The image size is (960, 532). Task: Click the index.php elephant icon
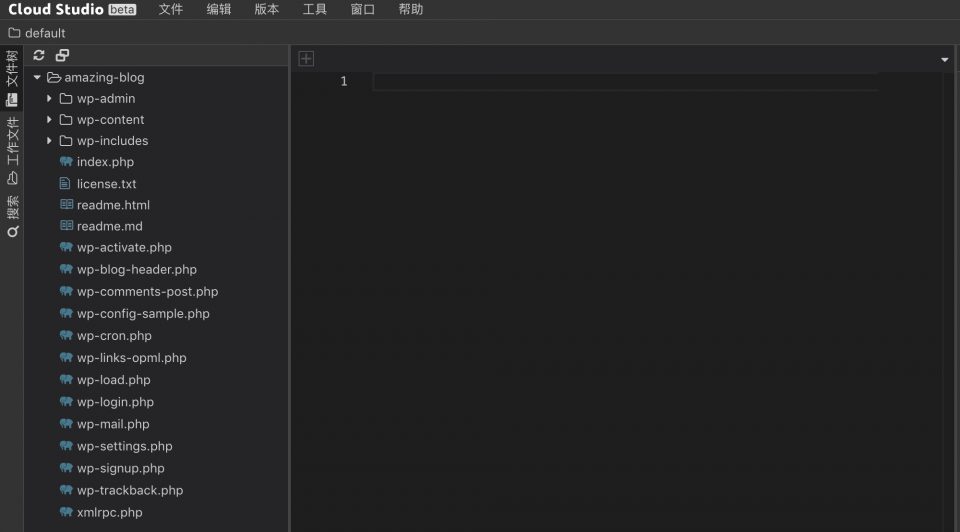point(66,162)
